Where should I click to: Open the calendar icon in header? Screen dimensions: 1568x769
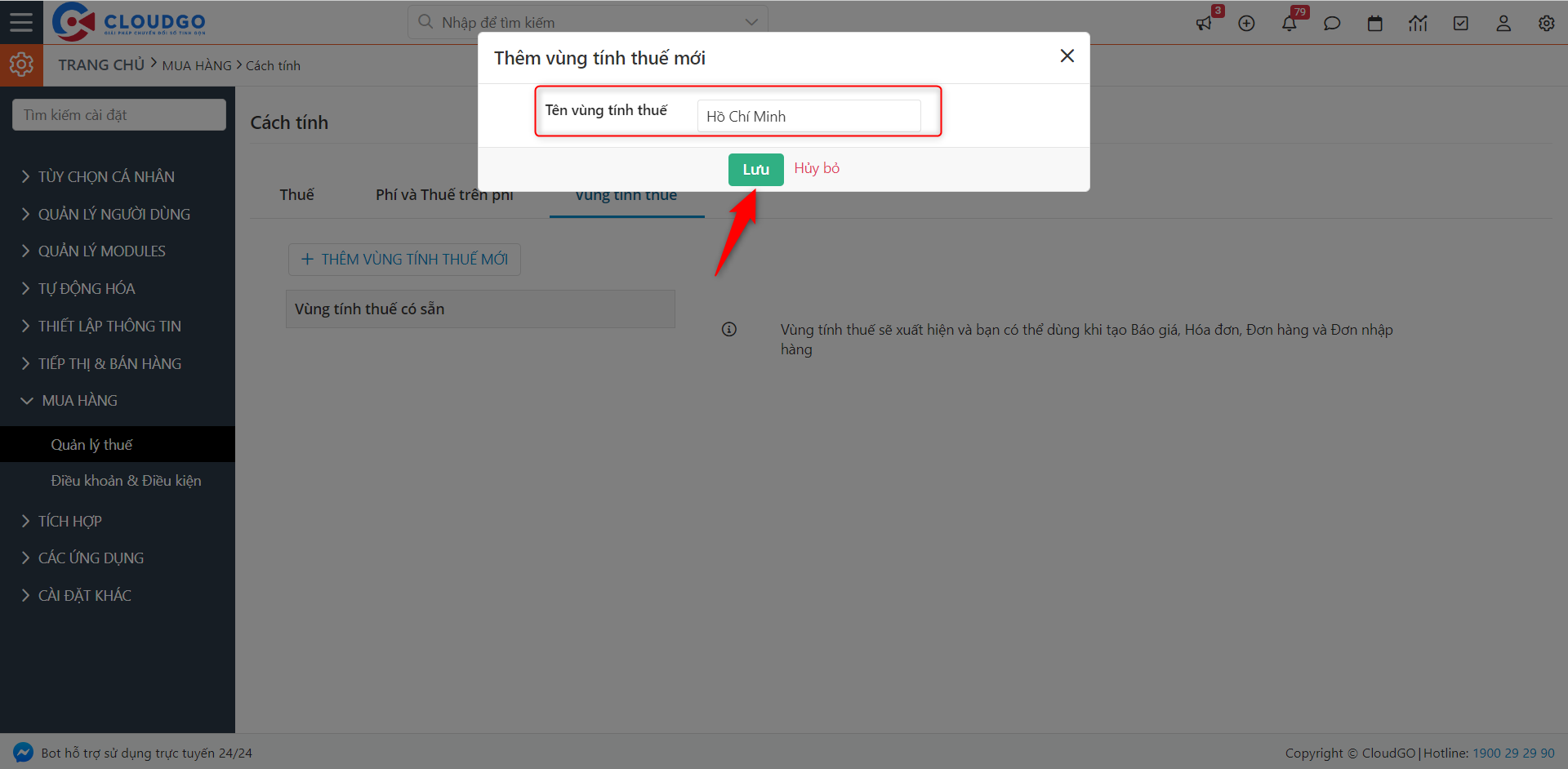coord(1375,24)
